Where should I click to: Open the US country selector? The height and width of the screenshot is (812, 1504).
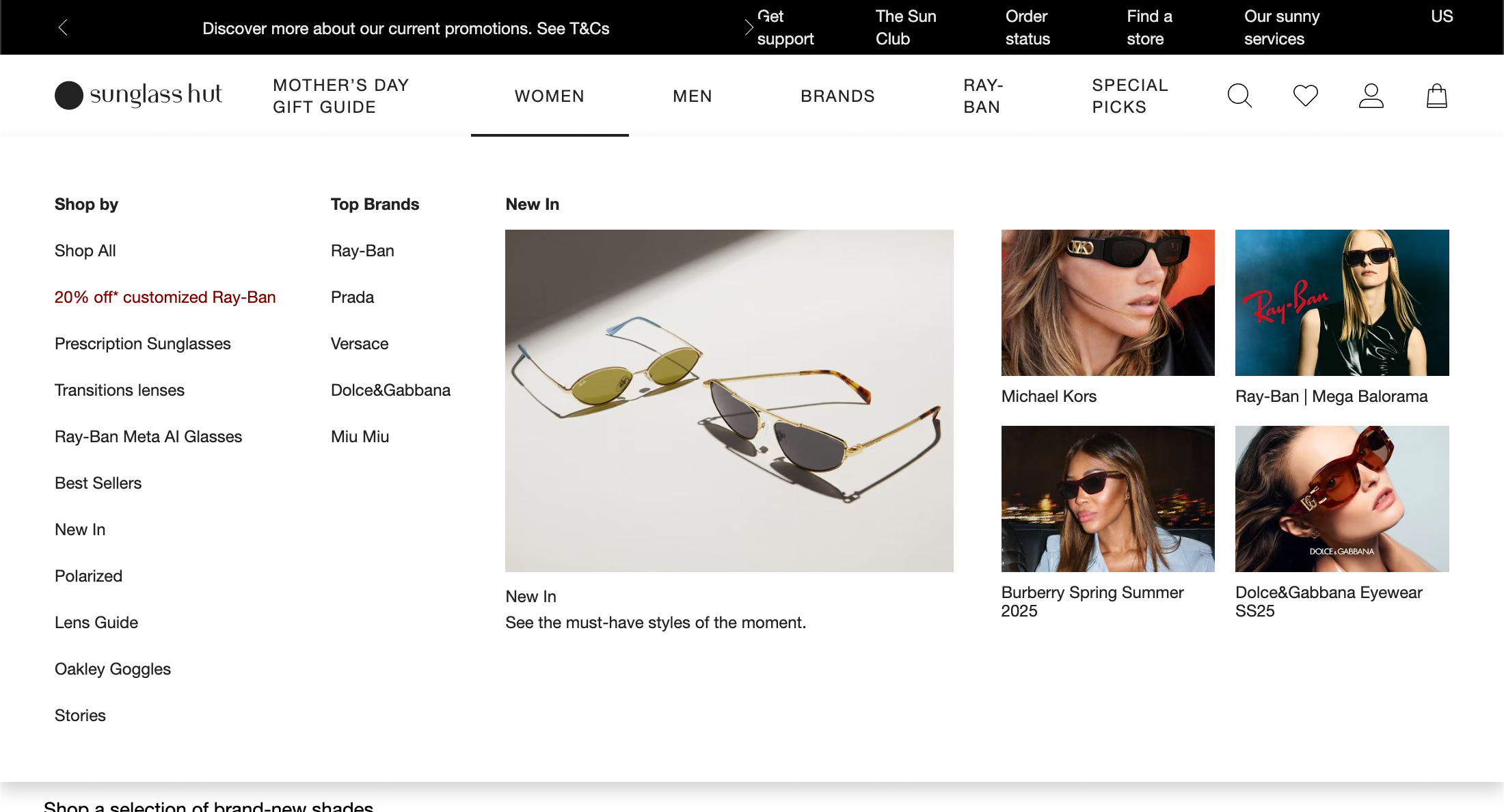(x=1442, y=16)
